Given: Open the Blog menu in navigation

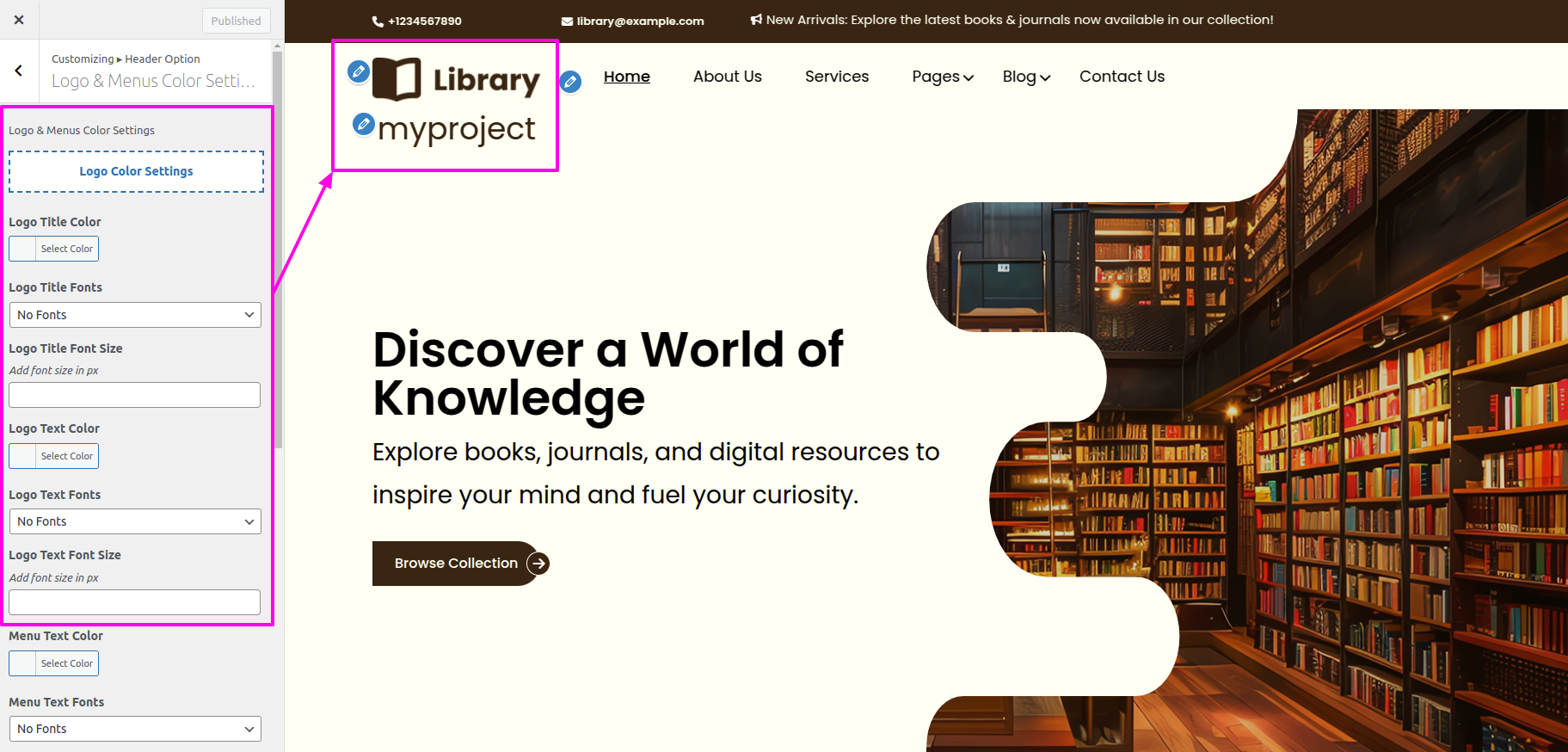Looking at the screenshot, I should (1026, 77).
